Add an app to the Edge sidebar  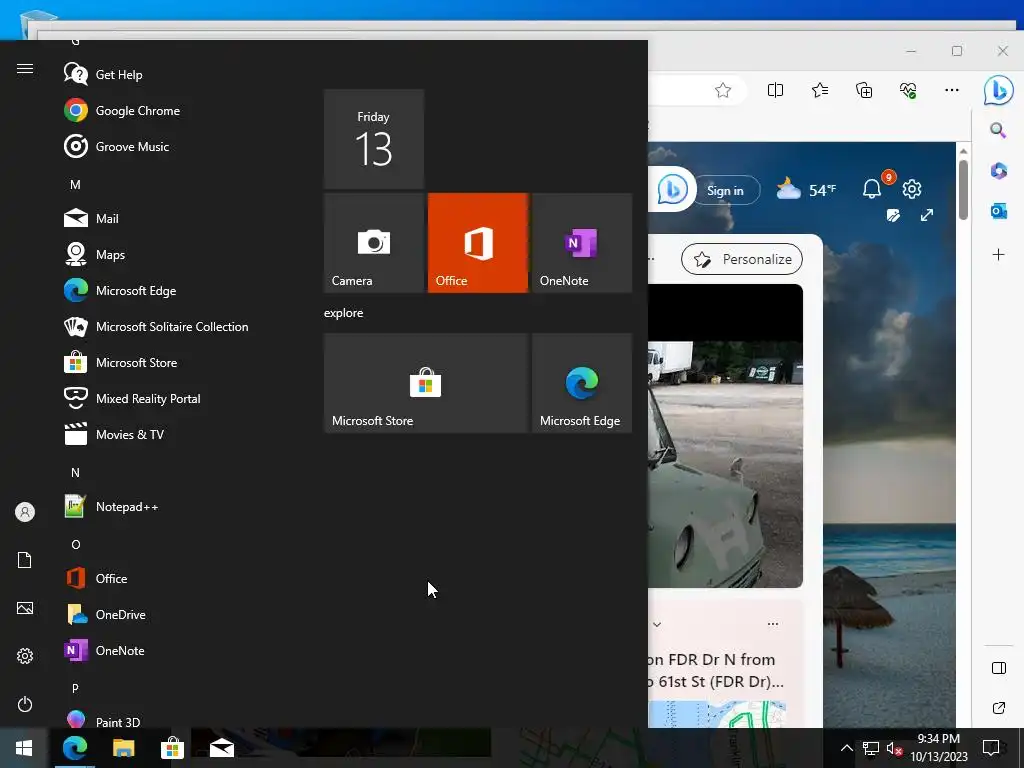click(999, 254)
